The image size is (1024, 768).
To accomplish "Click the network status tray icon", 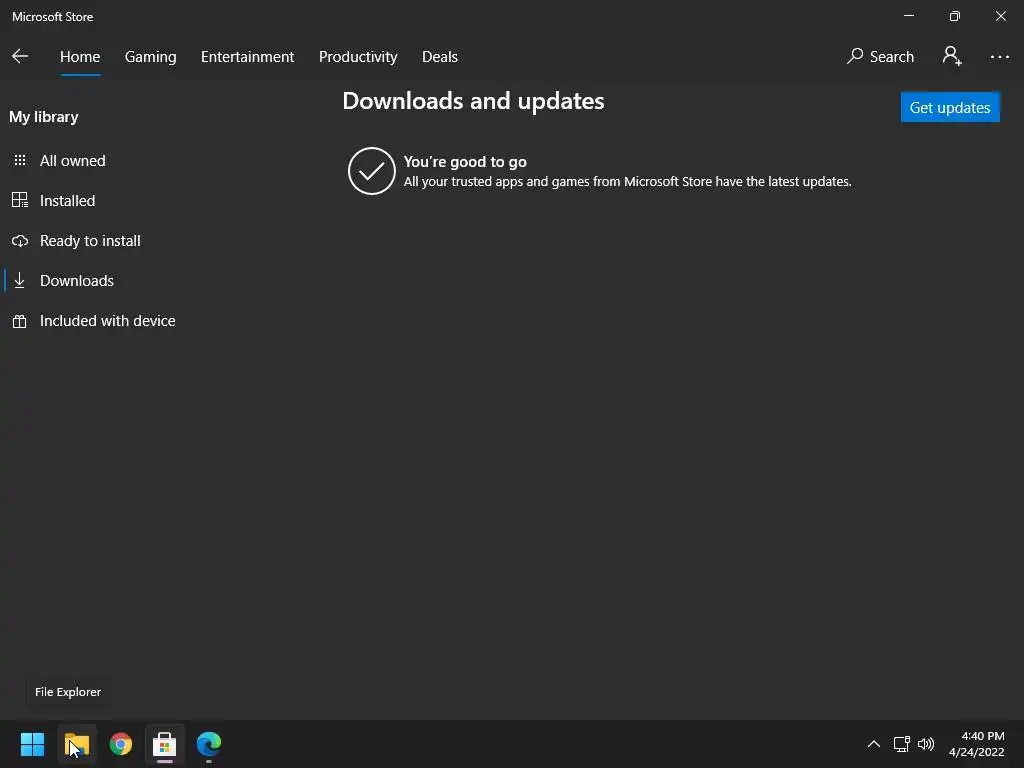I will tap(901, 744).
